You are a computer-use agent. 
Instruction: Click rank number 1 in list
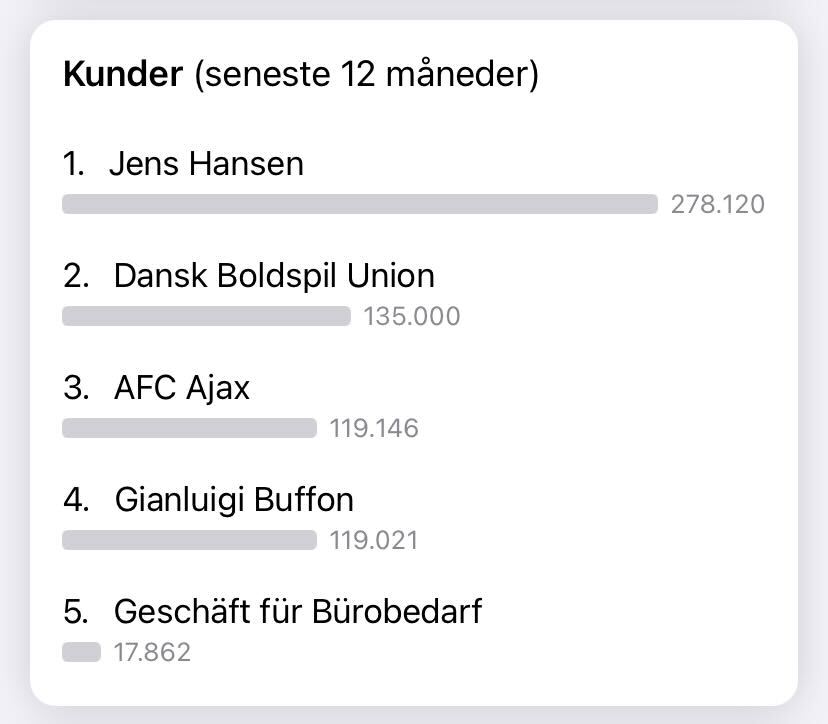(x=73, y=164)
